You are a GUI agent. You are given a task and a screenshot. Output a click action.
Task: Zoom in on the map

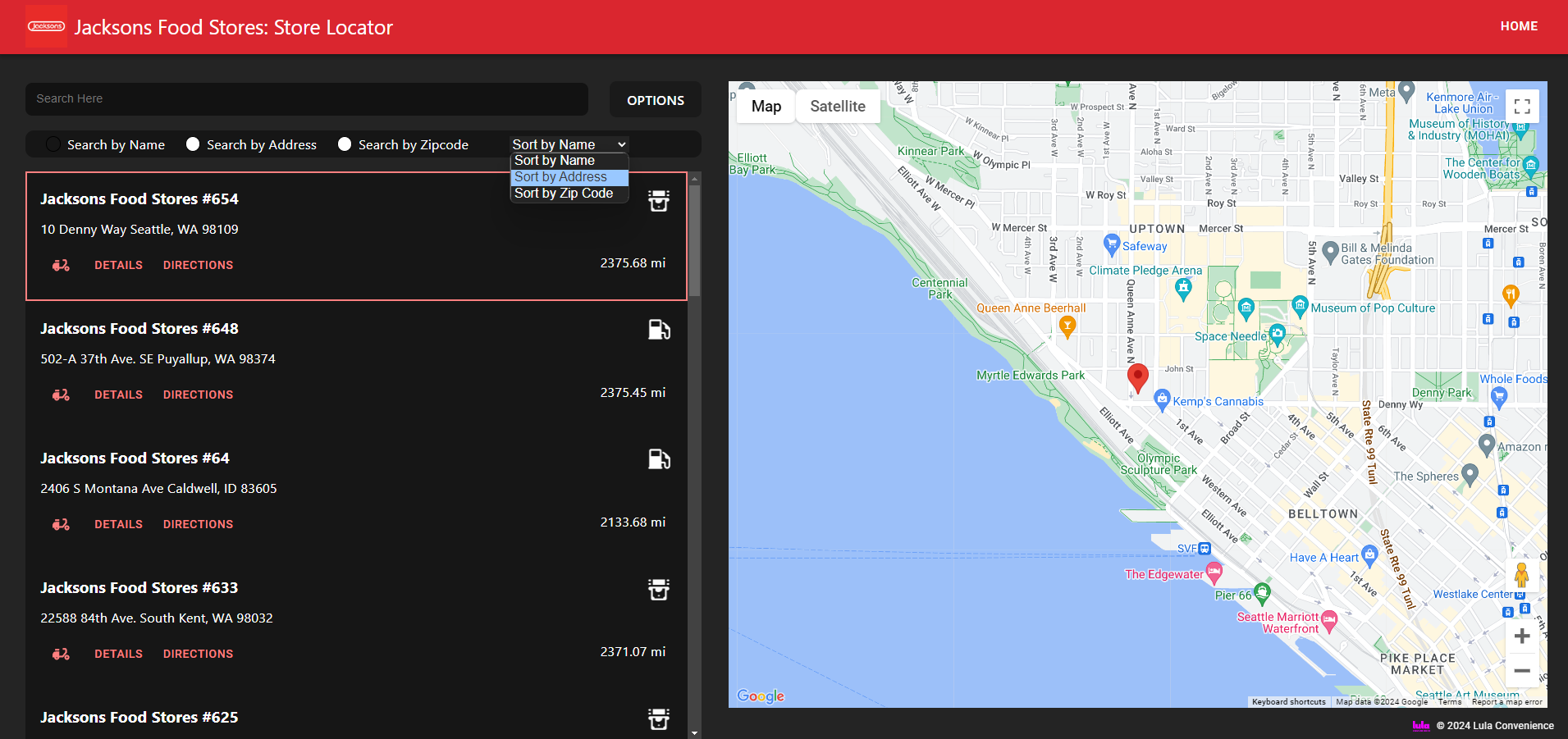1522,636
